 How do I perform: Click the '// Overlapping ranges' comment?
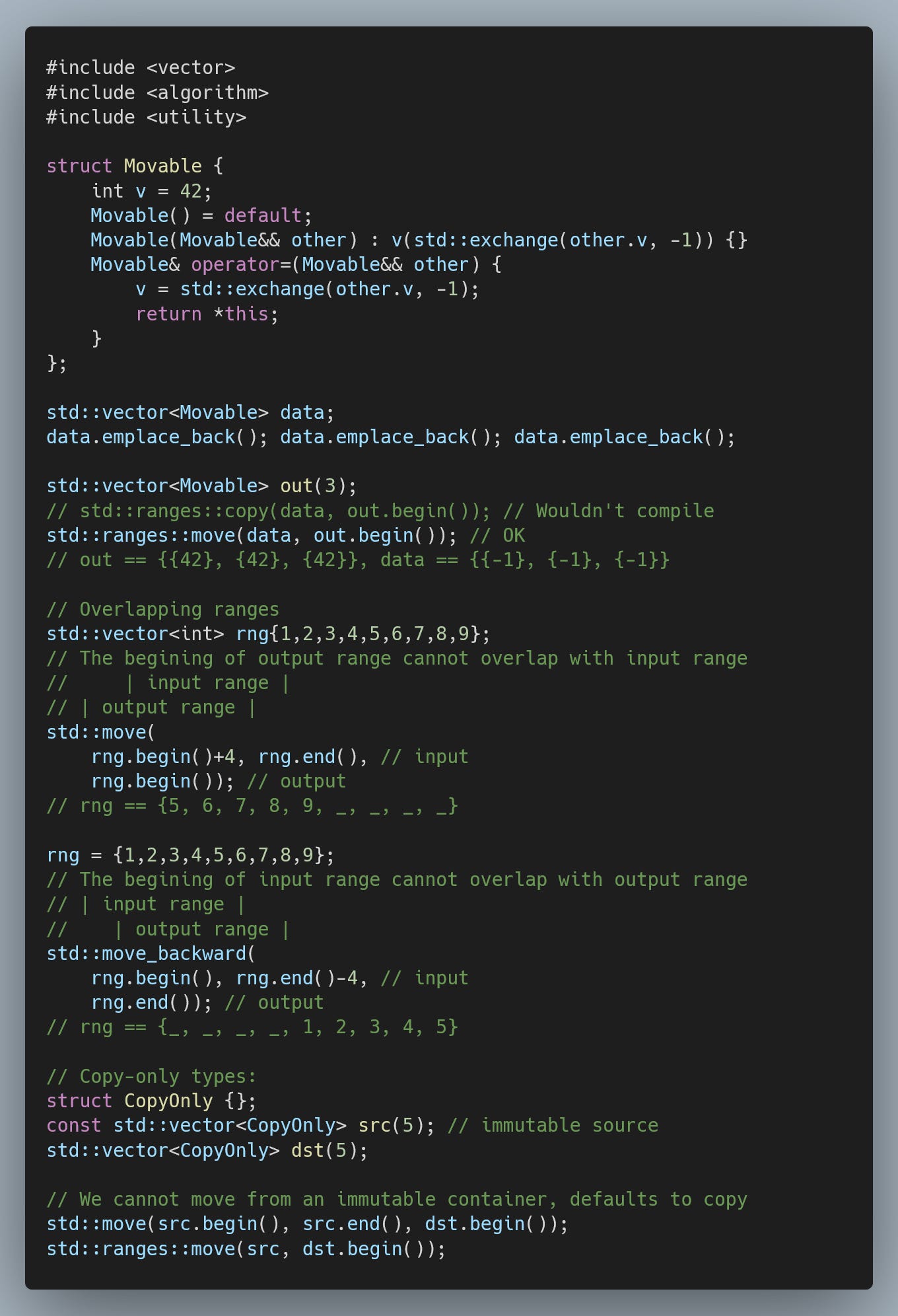pos(162,609)
